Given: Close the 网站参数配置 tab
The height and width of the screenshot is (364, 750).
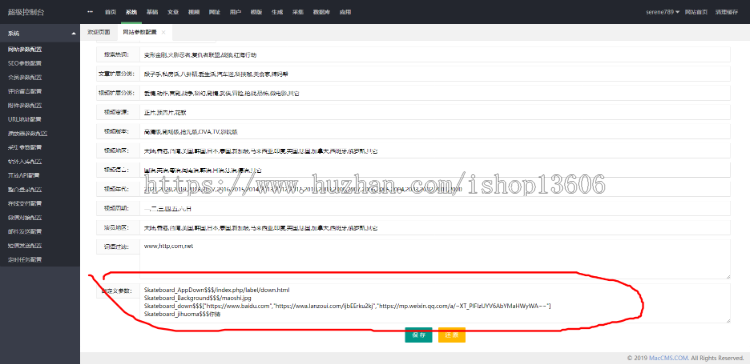Looking at the screenshot, I should 163,33.
